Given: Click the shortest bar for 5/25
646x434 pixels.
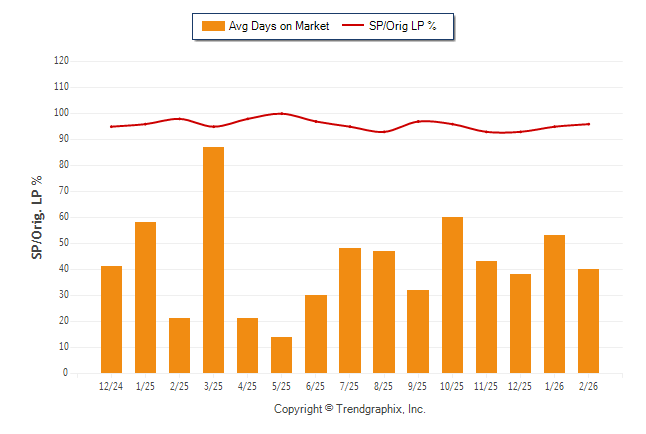Looking at the screenshot, I should [x=281, y=355].
